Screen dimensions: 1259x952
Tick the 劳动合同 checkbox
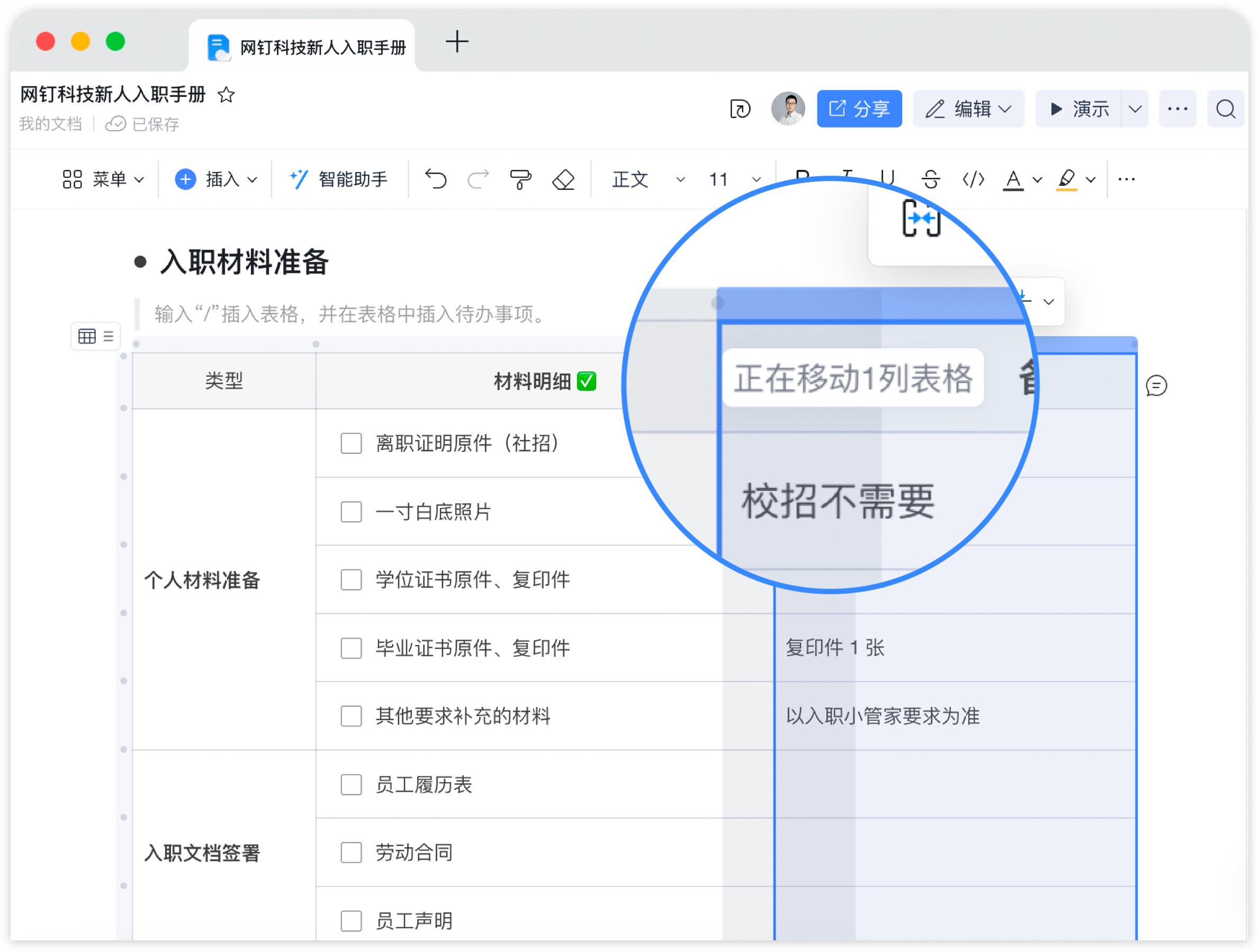coord(350,853)
